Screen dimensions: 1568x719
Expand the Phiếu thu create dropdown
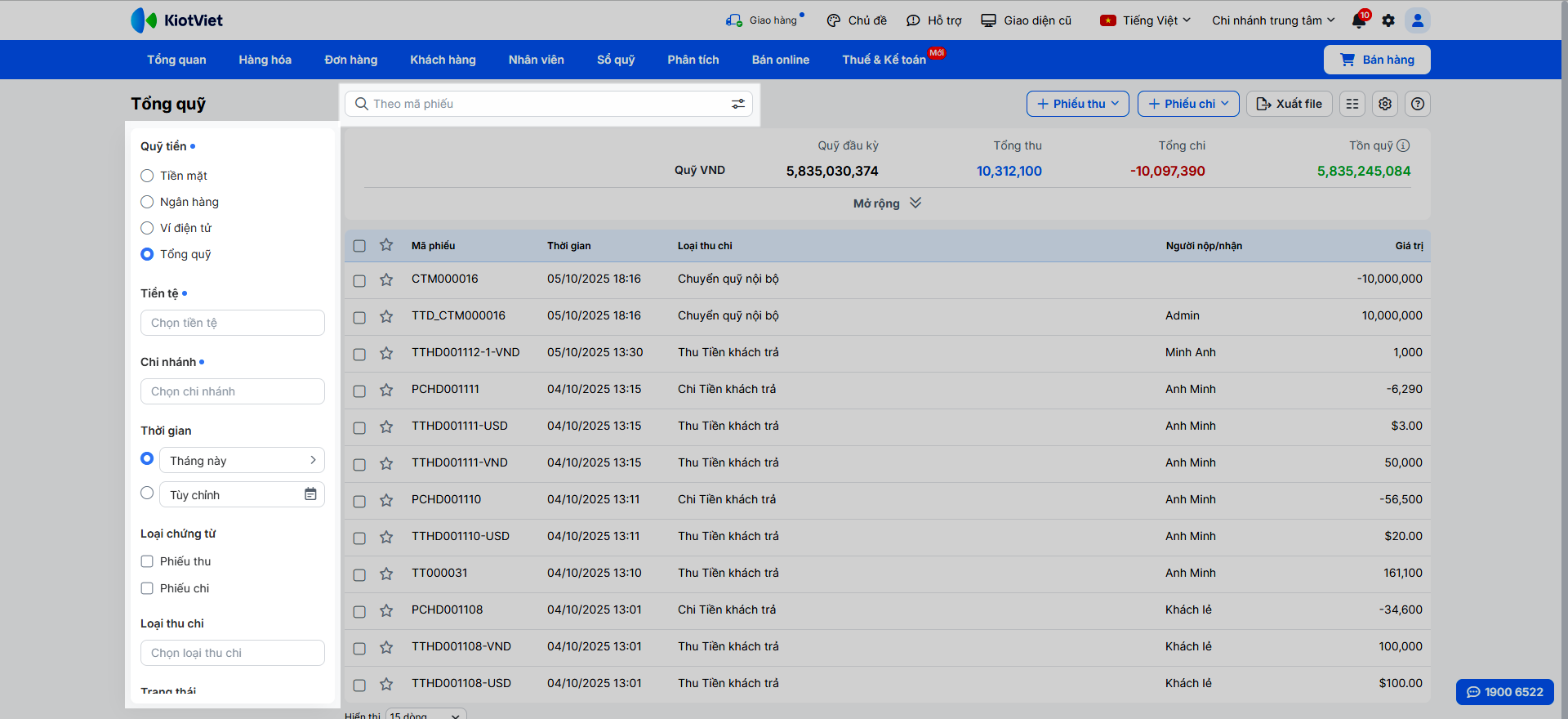[x=1078, y=104]
